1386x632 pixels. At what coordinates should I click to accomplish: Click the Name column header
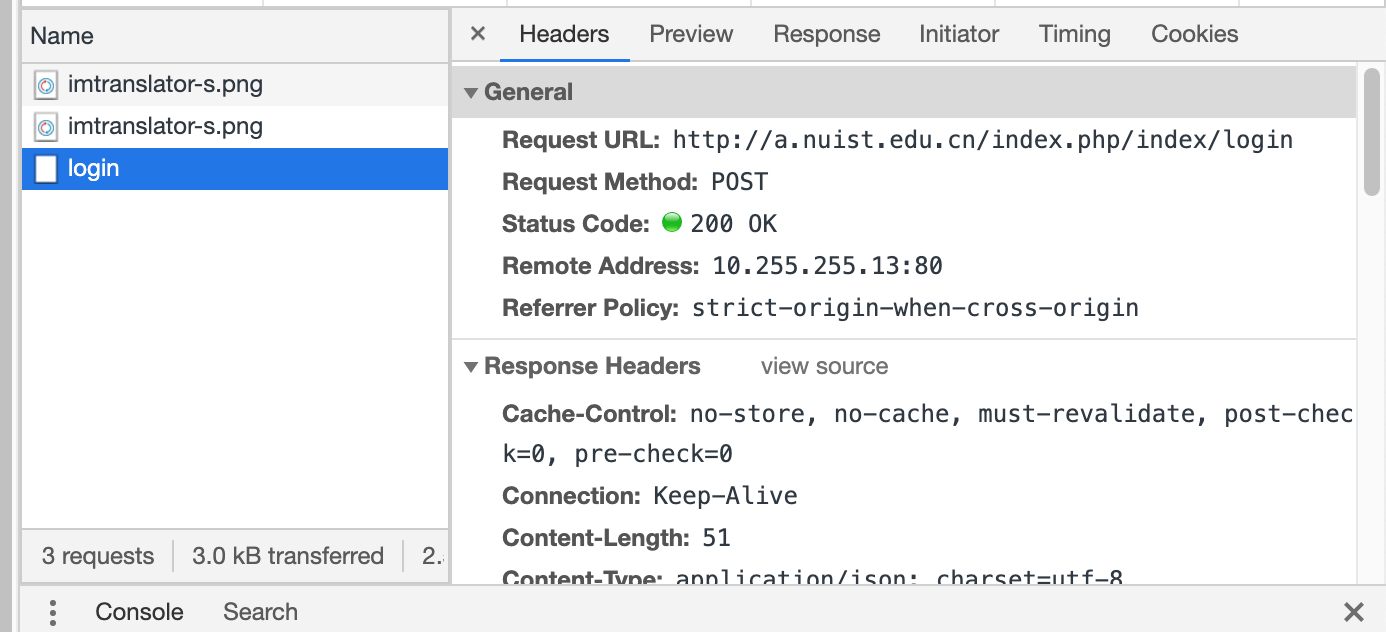pyautogui.click(x=235, y=36)
